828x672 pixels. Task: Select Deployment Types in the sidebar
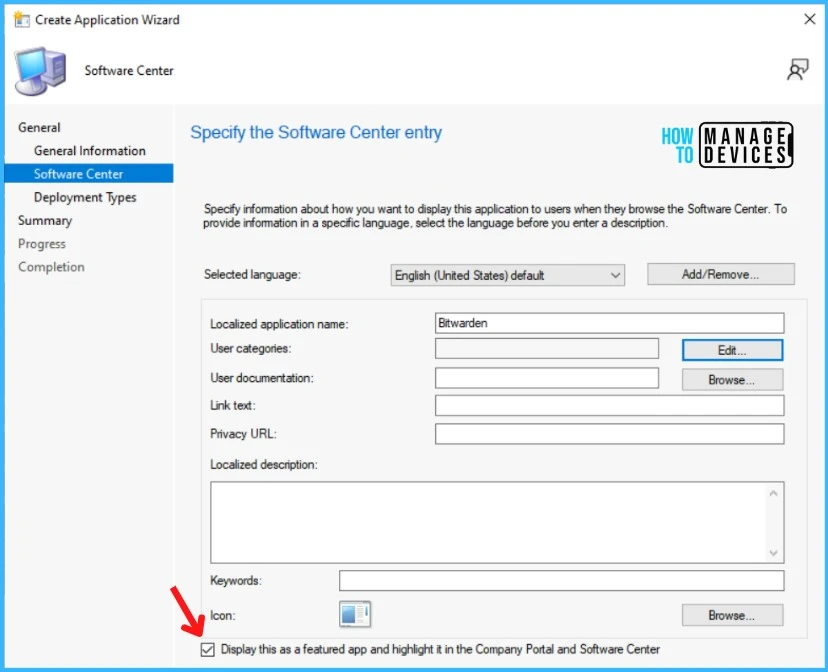85,197
